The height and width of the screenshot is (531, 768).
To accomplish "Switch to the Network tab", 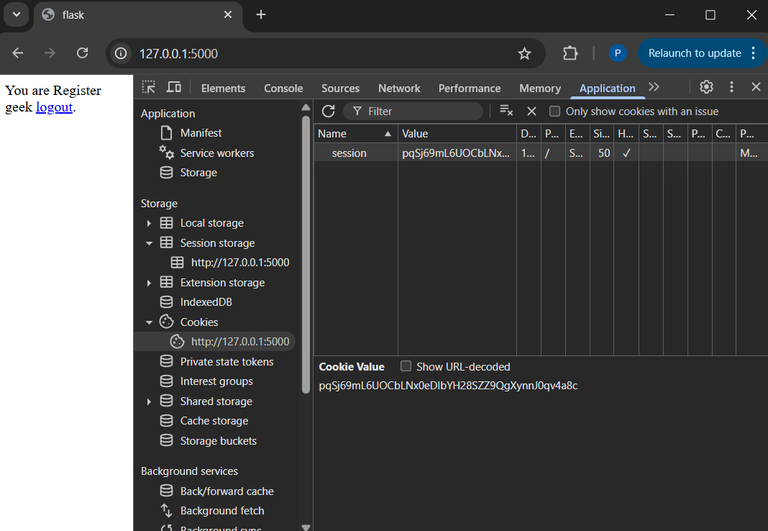I will (399, 88).
